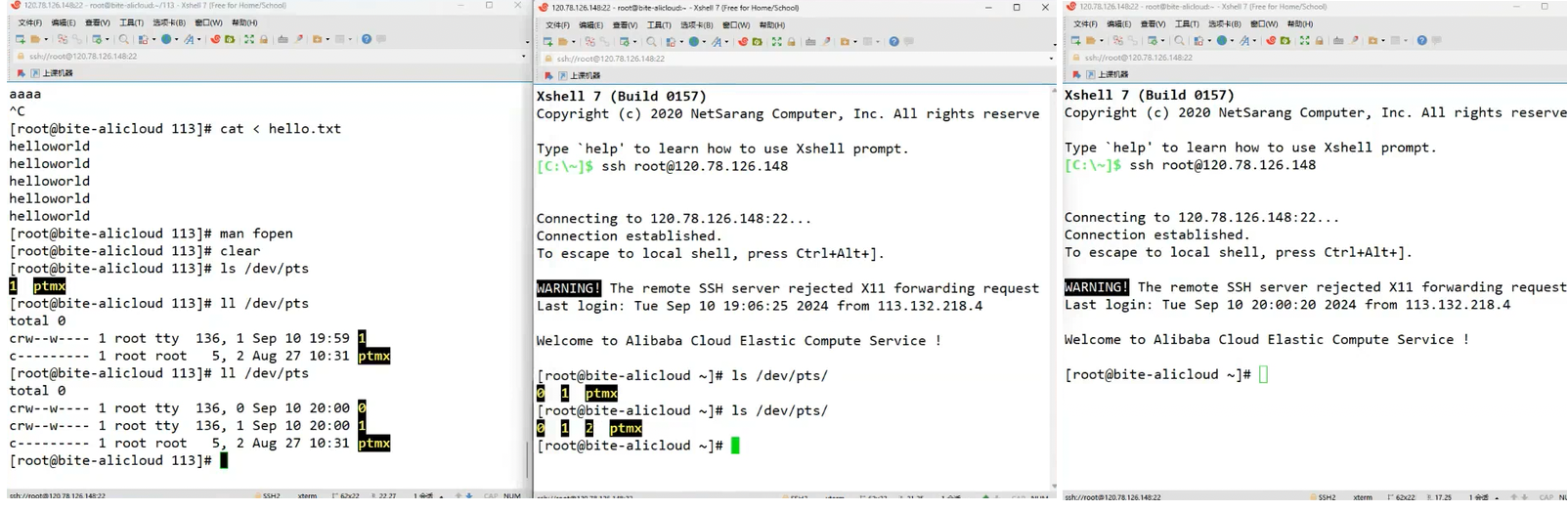
Task: Toggle full screen icon in right Xshell window
Action: tap(1304, 40)
